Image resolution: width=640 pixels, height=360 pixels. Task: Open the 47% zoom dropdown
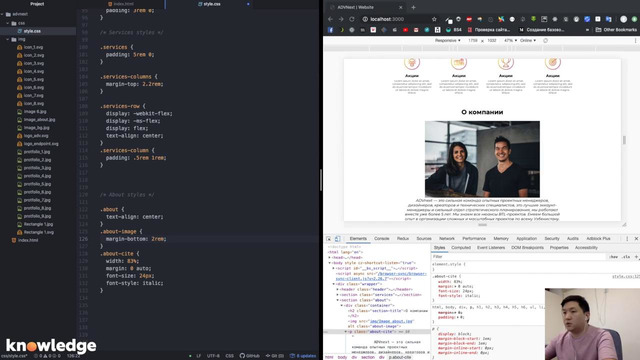pyautogui.click(x=510, y=40)
